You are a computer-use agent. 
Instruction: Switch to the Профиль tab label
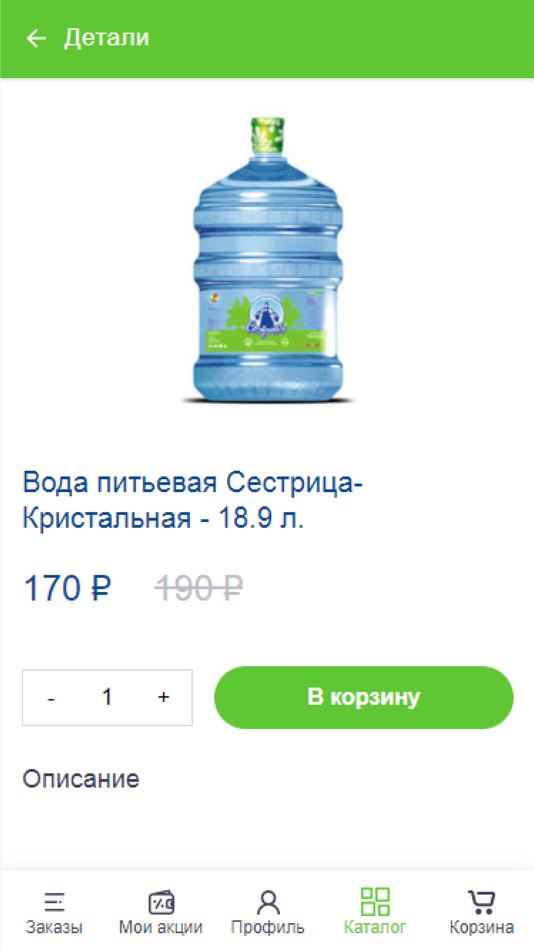pos(268,928)
